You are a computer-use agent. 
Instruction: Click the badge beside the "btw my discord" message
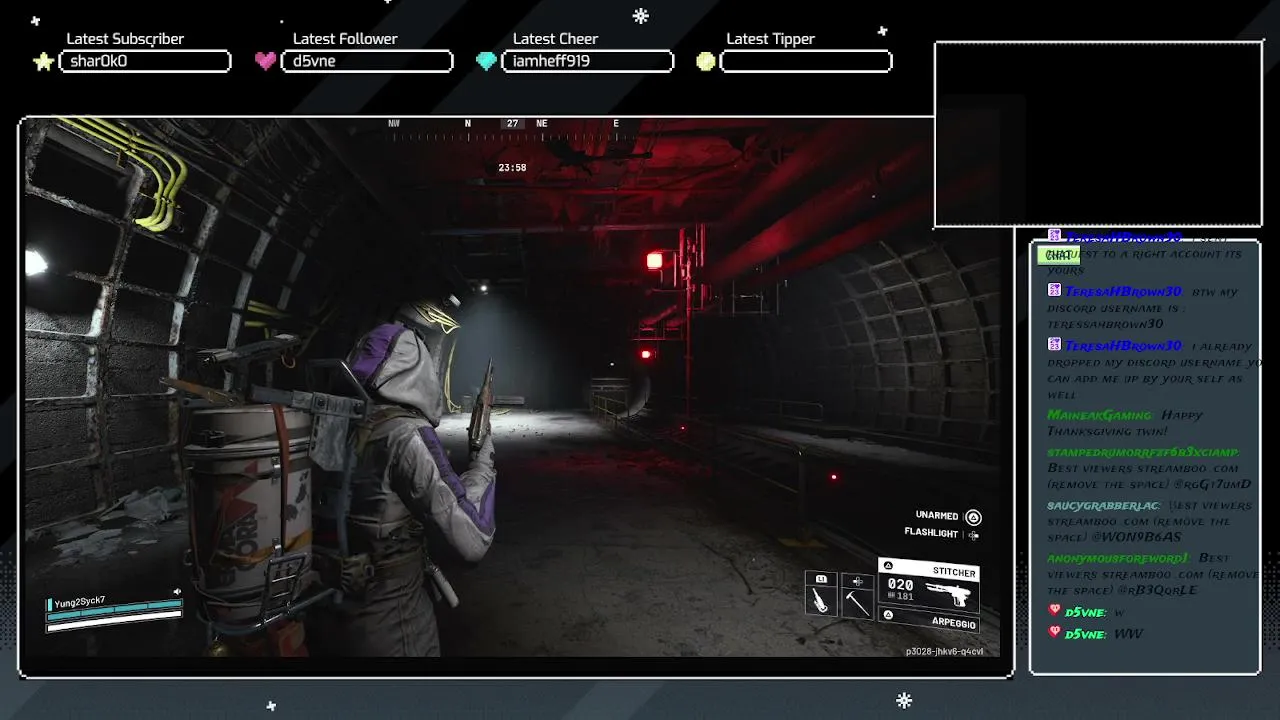pyautogui.click(x=1054, y=290)
